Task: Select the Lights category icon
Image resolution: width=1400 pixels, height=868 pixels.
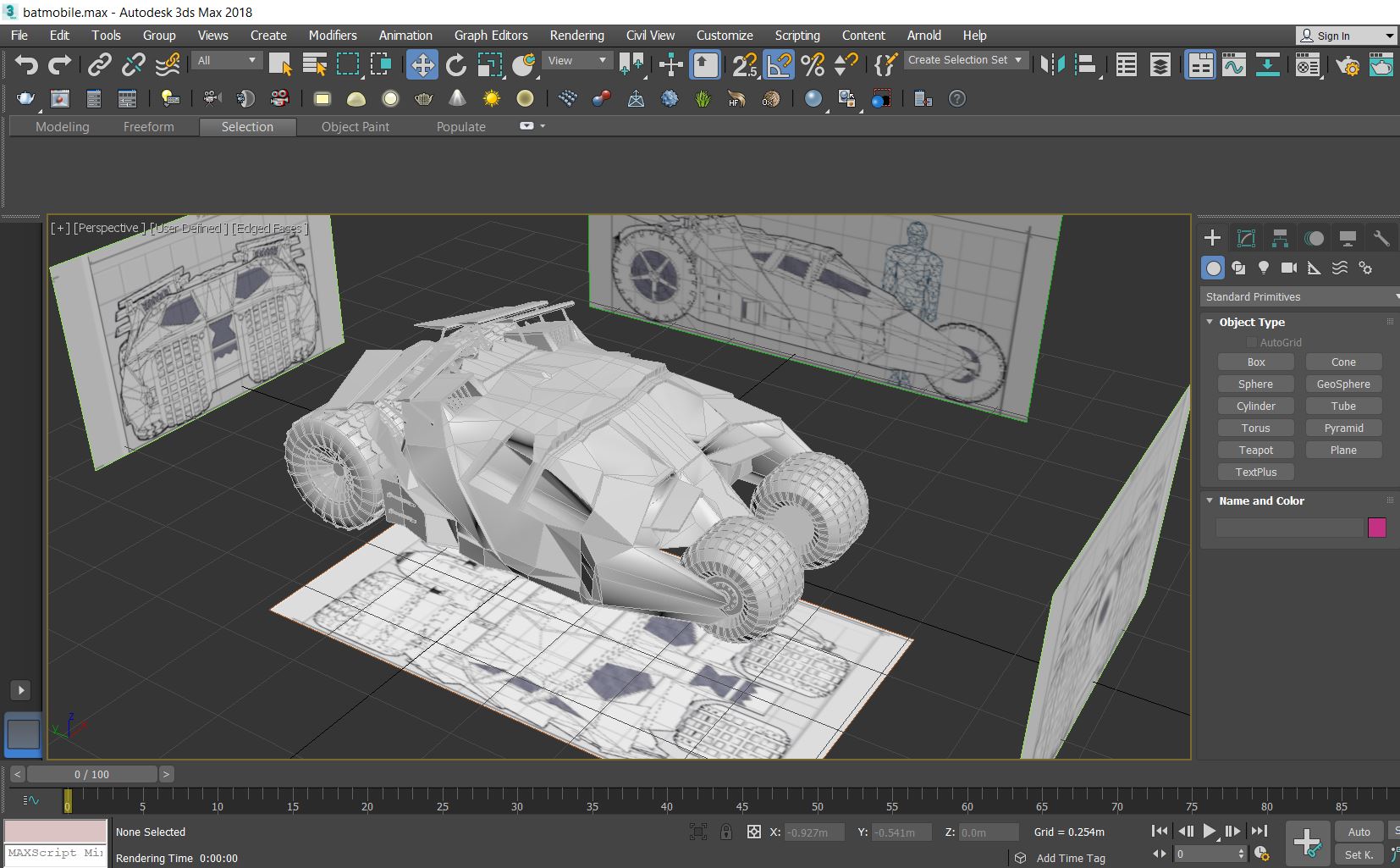Action: pyautogui.click(x=1264, y=268)
